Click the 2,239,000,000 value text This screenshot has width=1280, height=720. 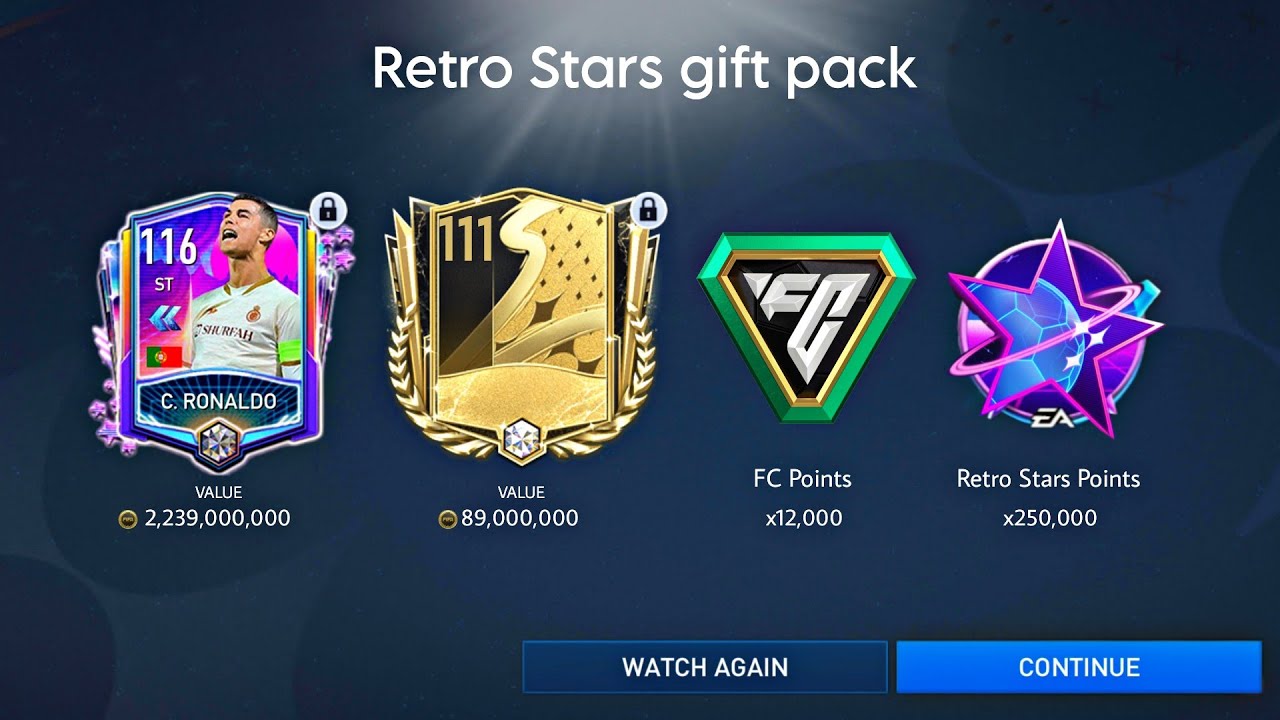click(217, 518)
